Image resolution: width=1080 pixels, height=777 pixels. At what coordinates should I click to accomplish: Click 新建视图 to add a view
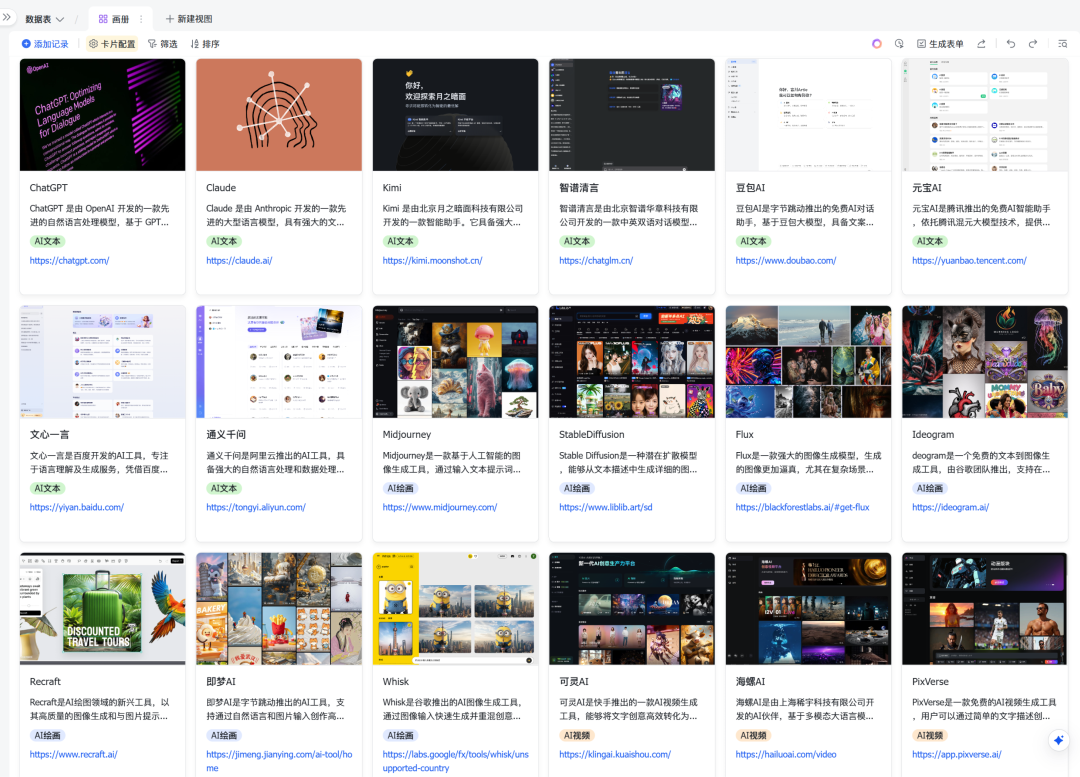pos(189,19)
